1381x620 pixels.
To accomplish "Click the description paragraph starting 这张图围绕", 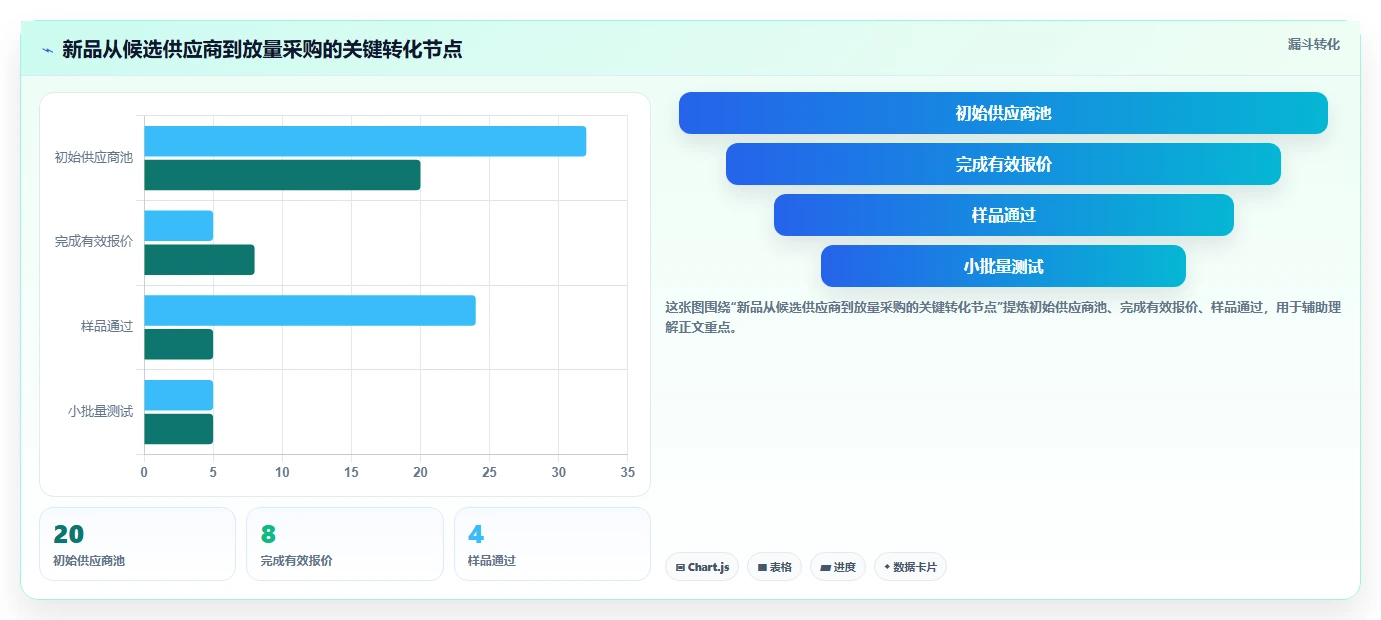I will [x=1003, y=317].
